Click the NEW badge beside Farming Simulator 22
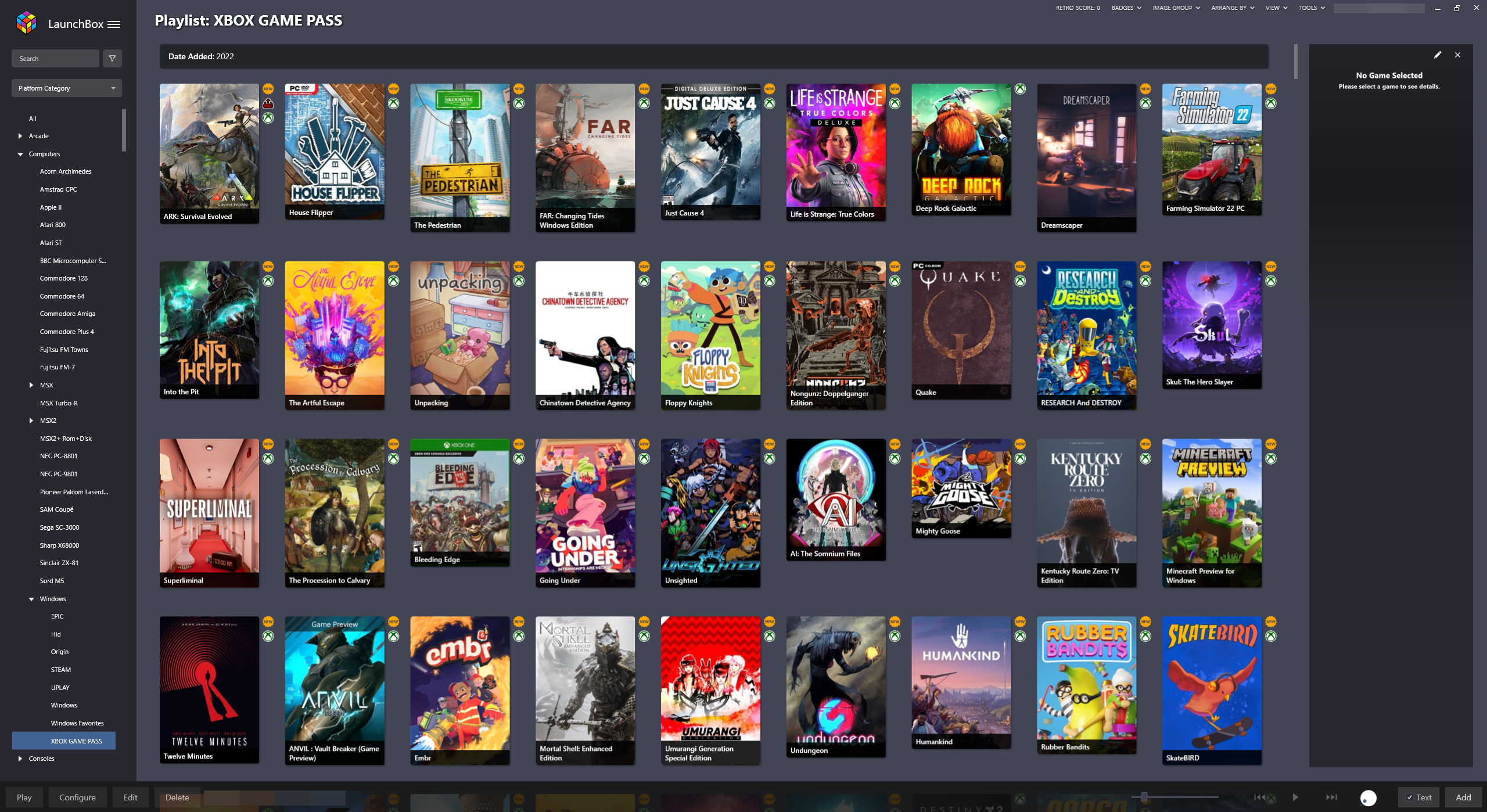 (x=1271, y=89)
